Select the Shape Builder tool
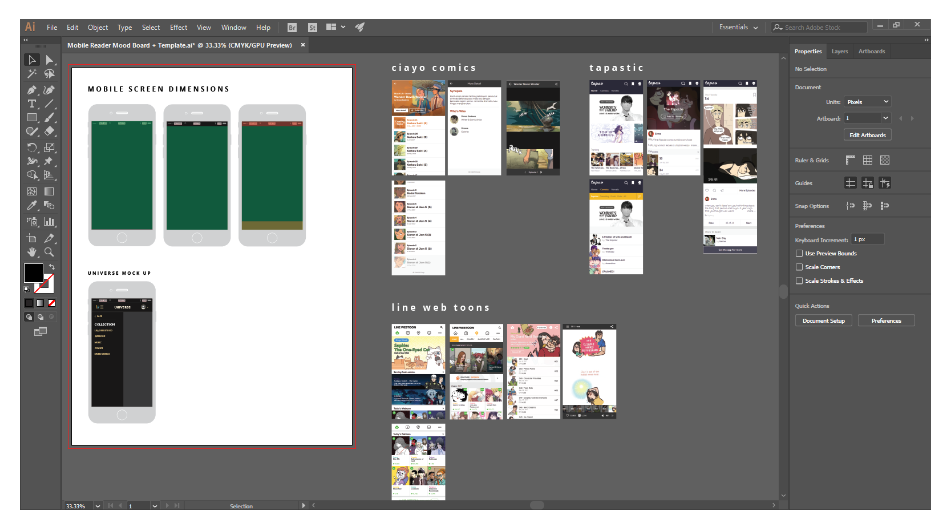 click(32, 175)
